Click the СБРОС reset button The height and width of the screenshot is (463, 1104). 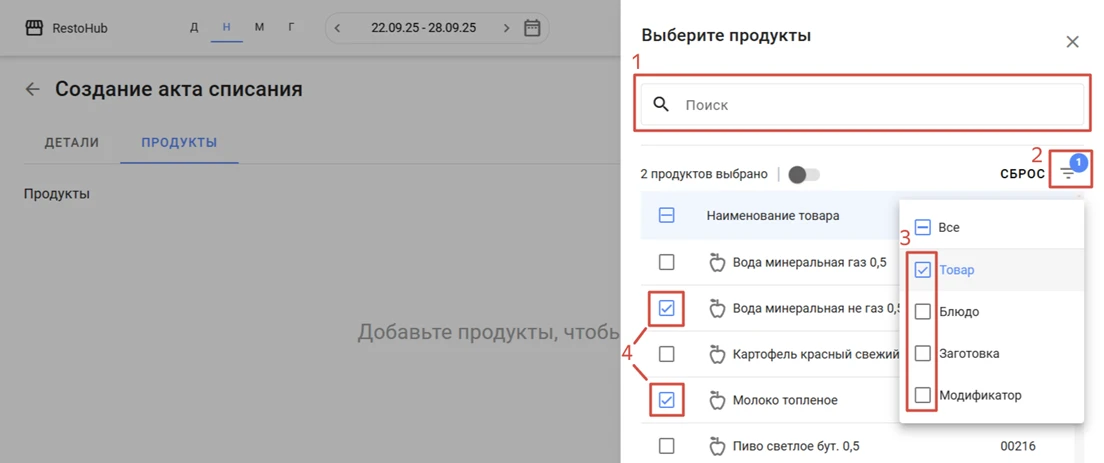(x=1022, y=175)
